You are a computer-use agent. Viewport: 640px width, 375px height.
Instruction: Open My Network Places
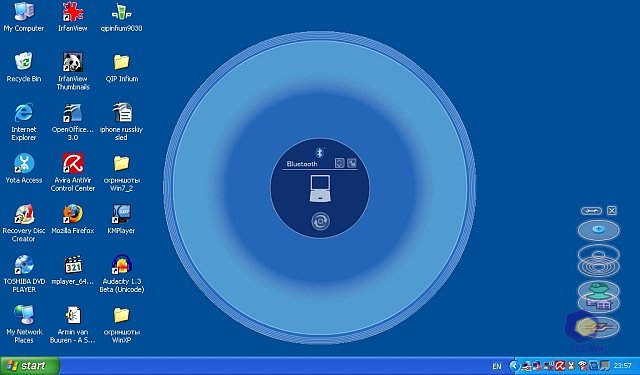point(24,324)
